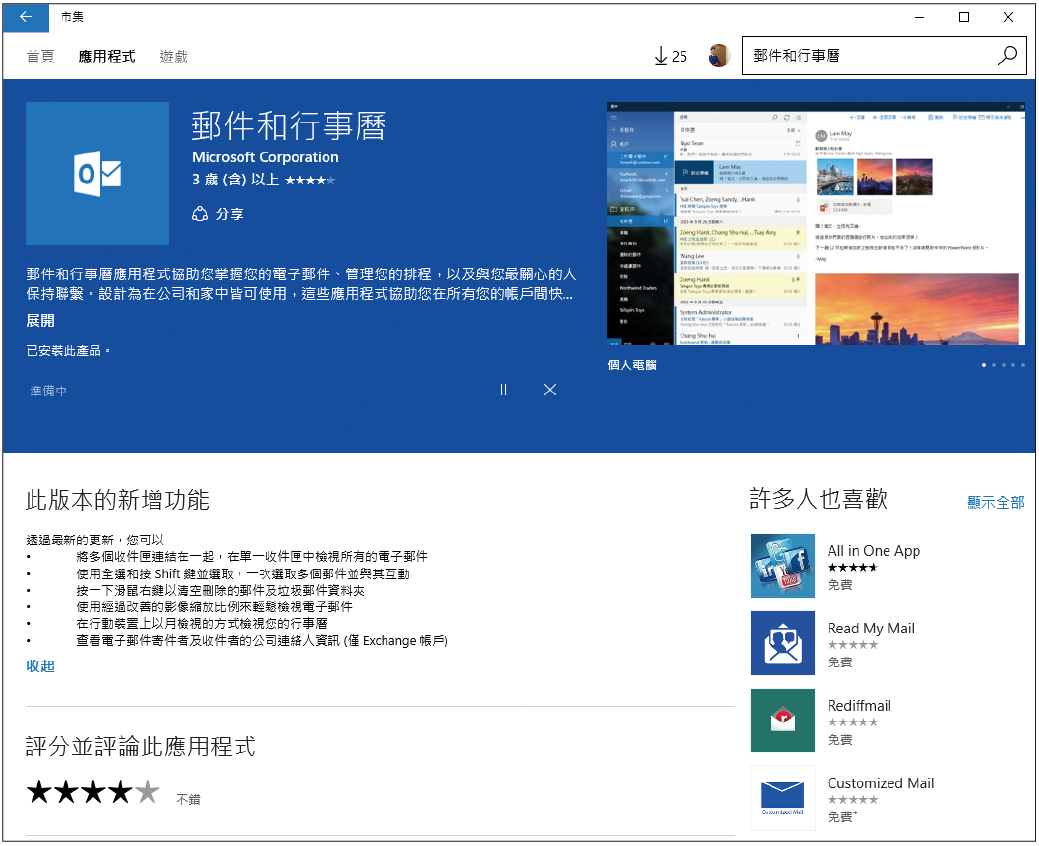Switch to the 遊戲 tab
Screen dimensions: 1039x846
tap(174, 56)
